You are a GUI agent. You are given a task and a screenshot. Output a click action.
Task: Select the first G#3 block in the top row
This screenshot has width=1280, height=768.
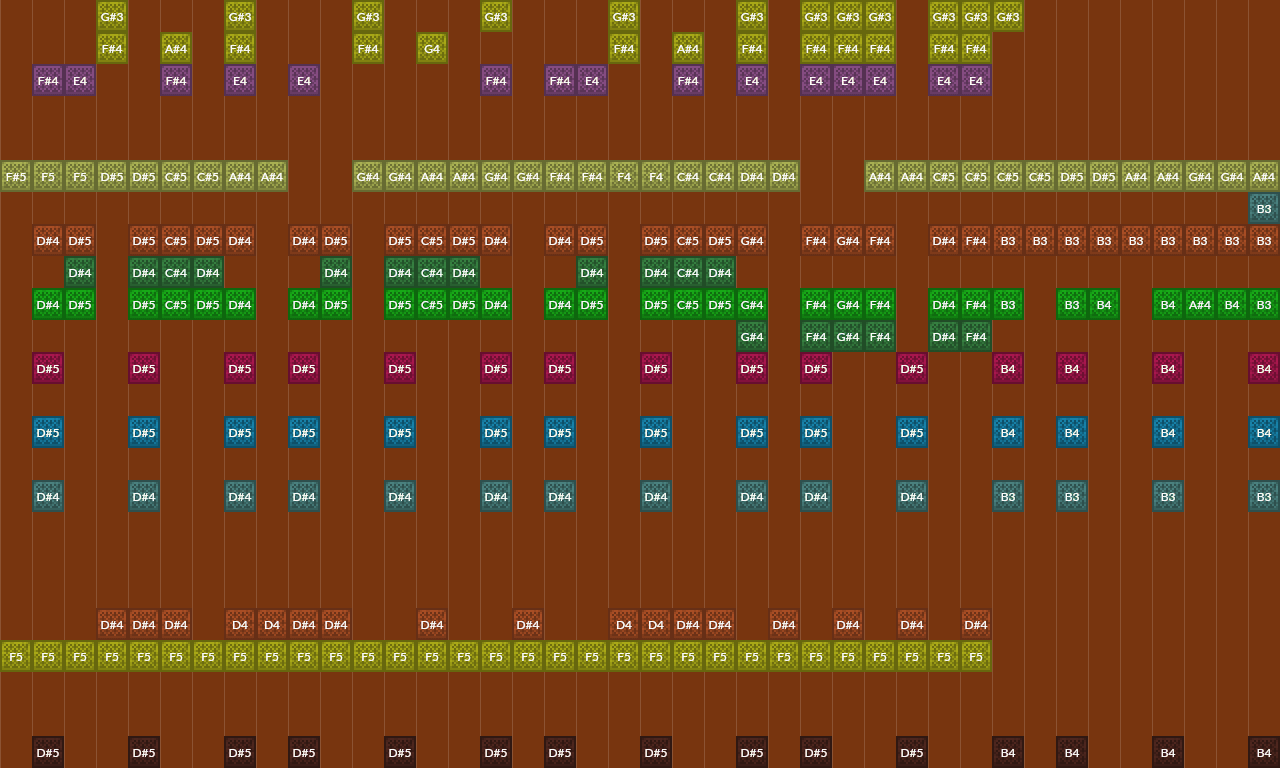coord(112,16)
